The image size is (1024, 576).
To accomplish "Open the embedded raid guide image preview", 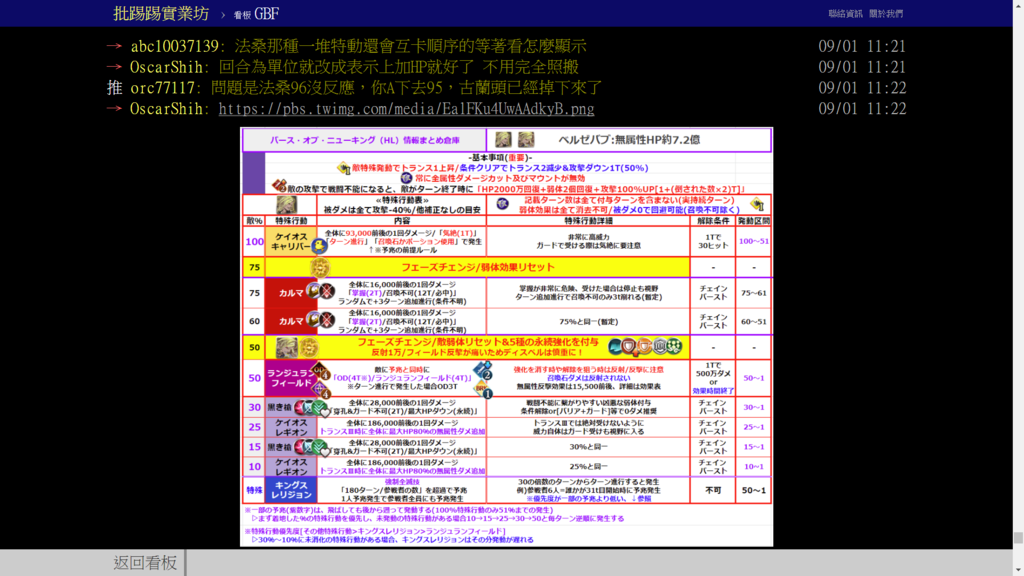I will (507, 337).
